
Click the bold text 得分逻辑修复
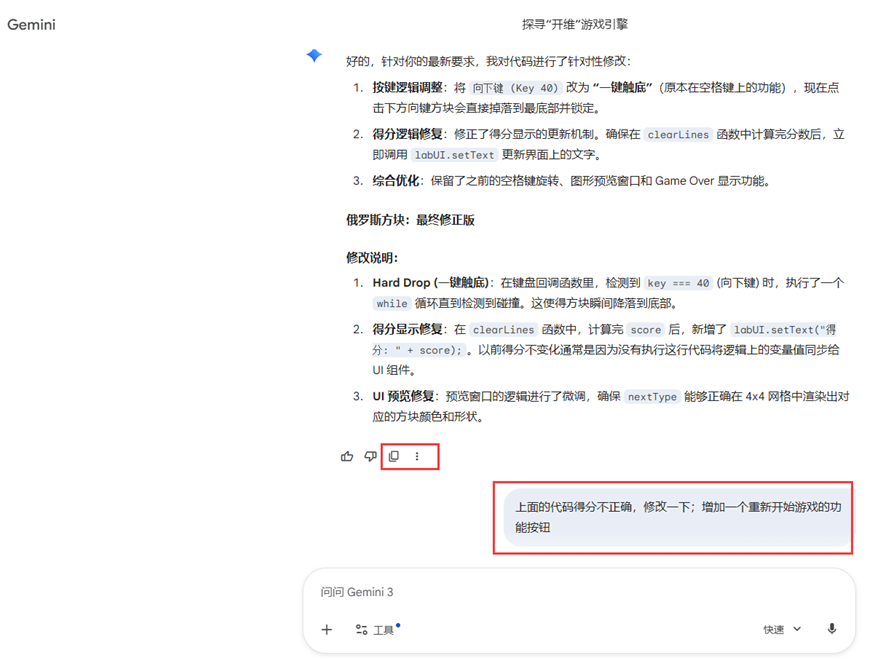(407, 134)
